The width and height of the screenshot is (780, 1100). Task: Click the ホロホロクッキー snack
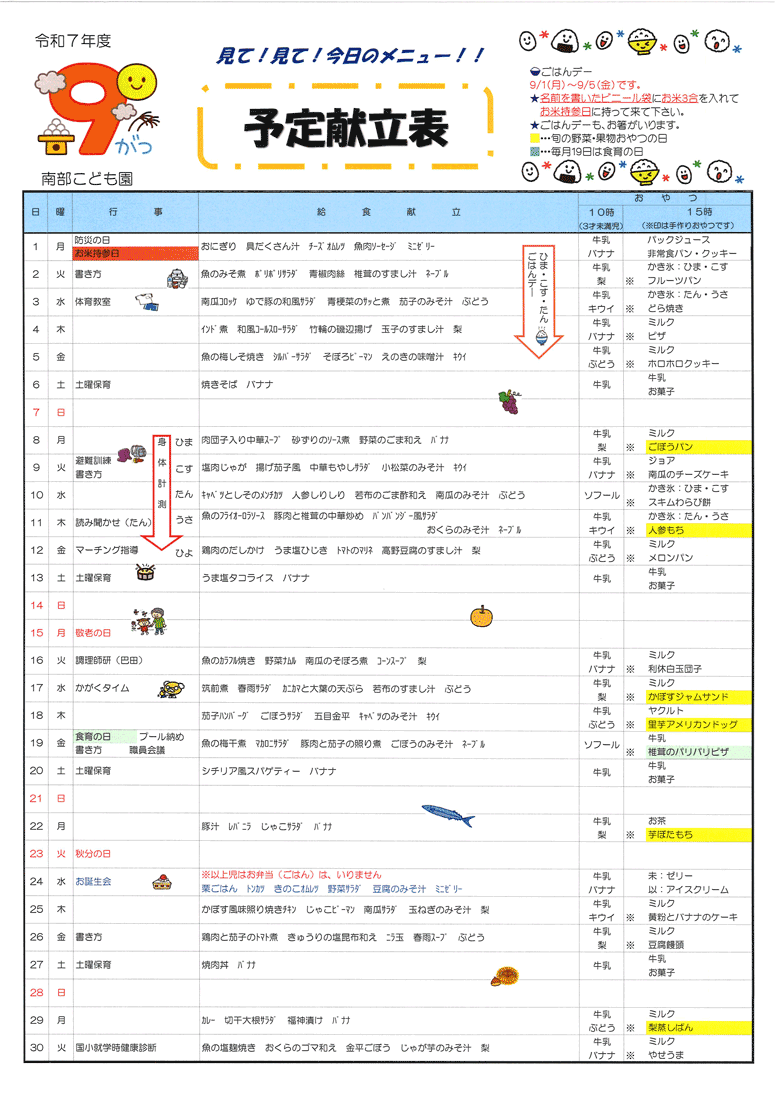point(684,364)
